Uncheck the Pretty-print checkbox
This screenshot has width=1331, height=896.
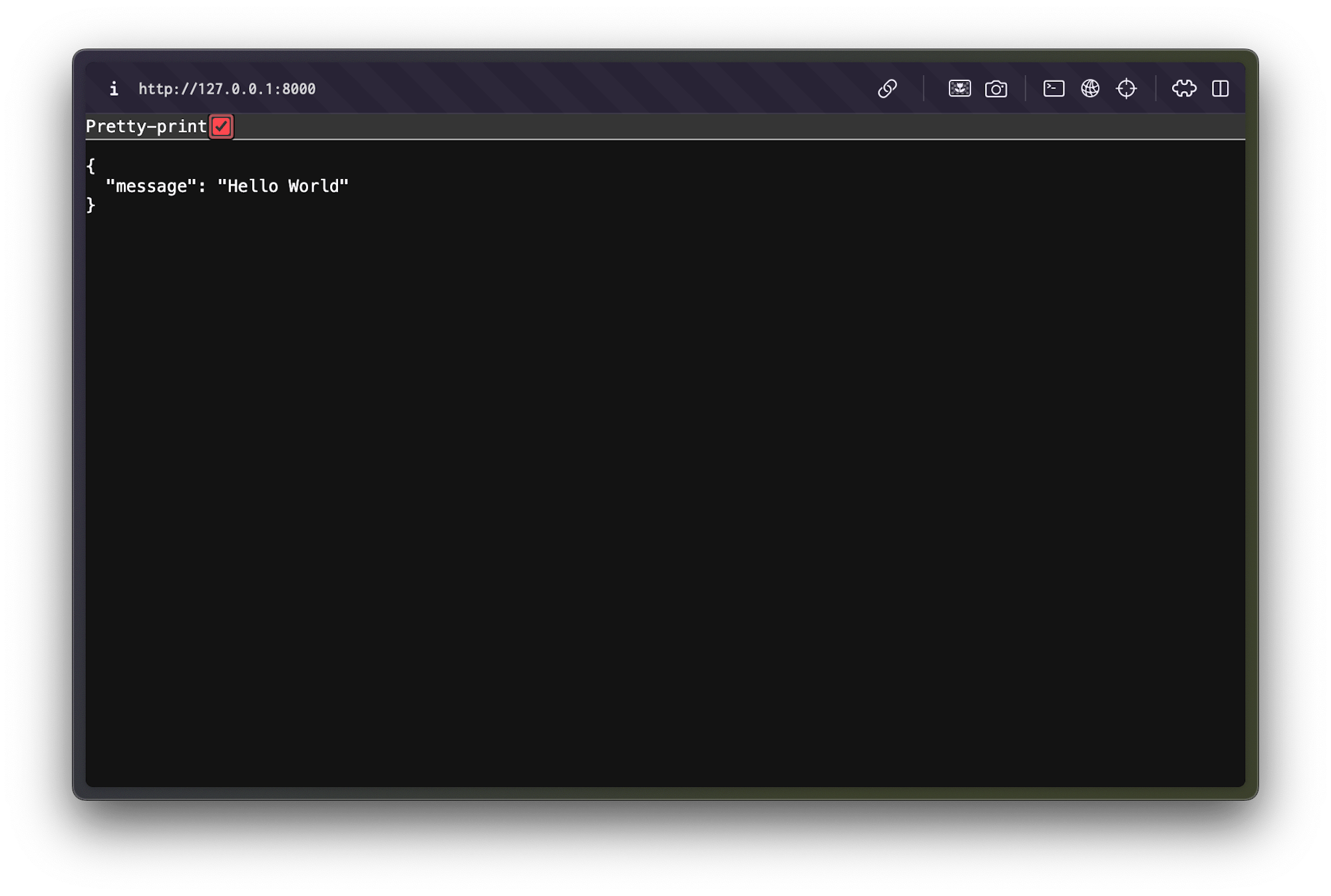coord(221,126)
